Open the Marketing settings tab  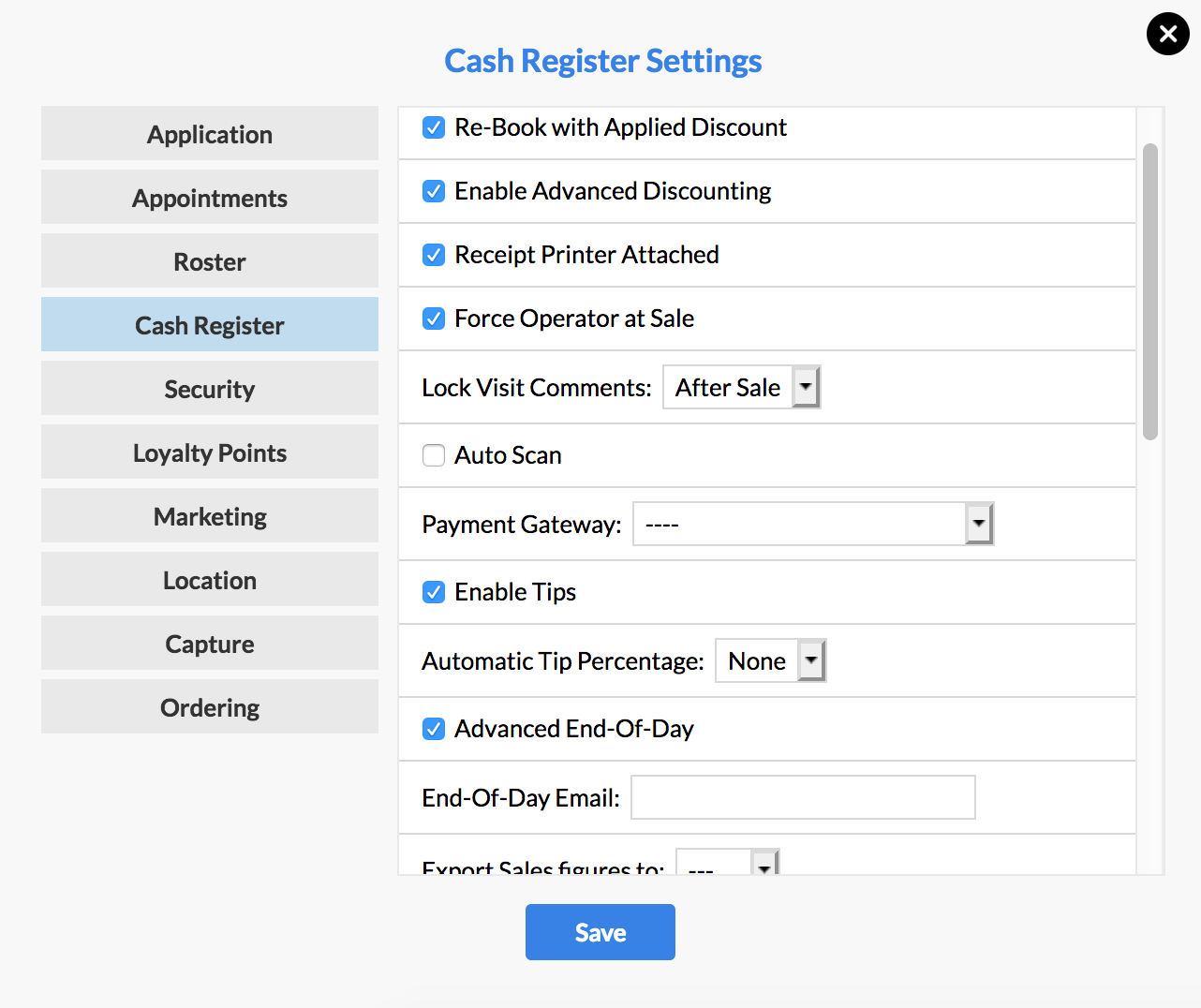210,515
